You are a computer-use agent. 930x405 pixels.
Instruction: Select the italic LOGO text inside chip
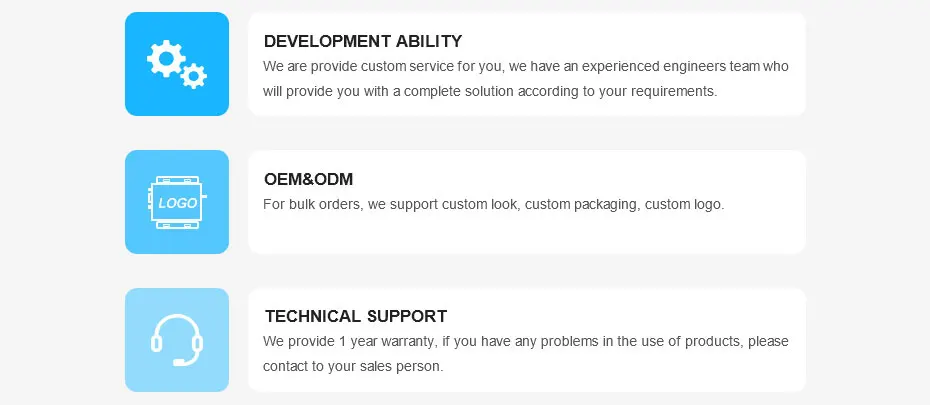click(x=177, y=203)
